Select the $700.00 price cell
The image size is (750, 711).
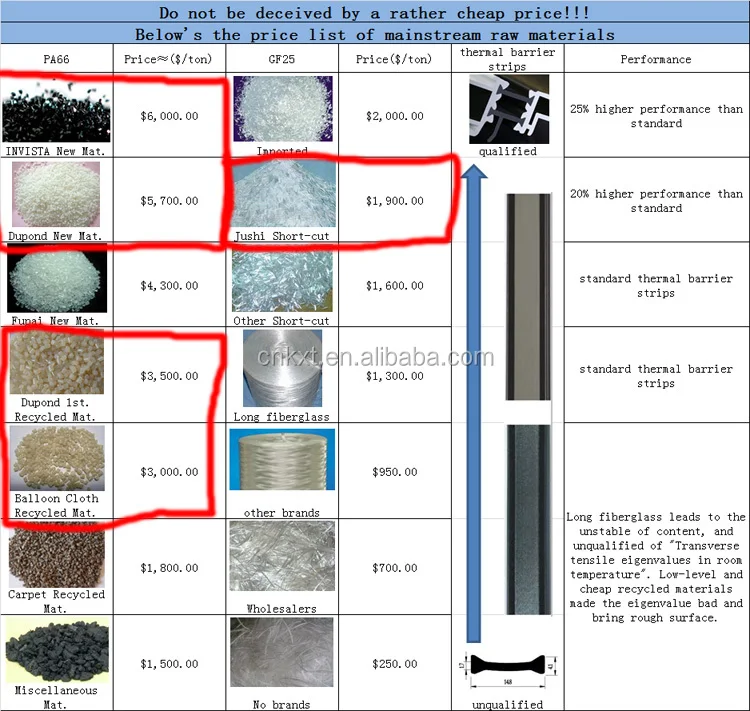click(x=395, y=568)
